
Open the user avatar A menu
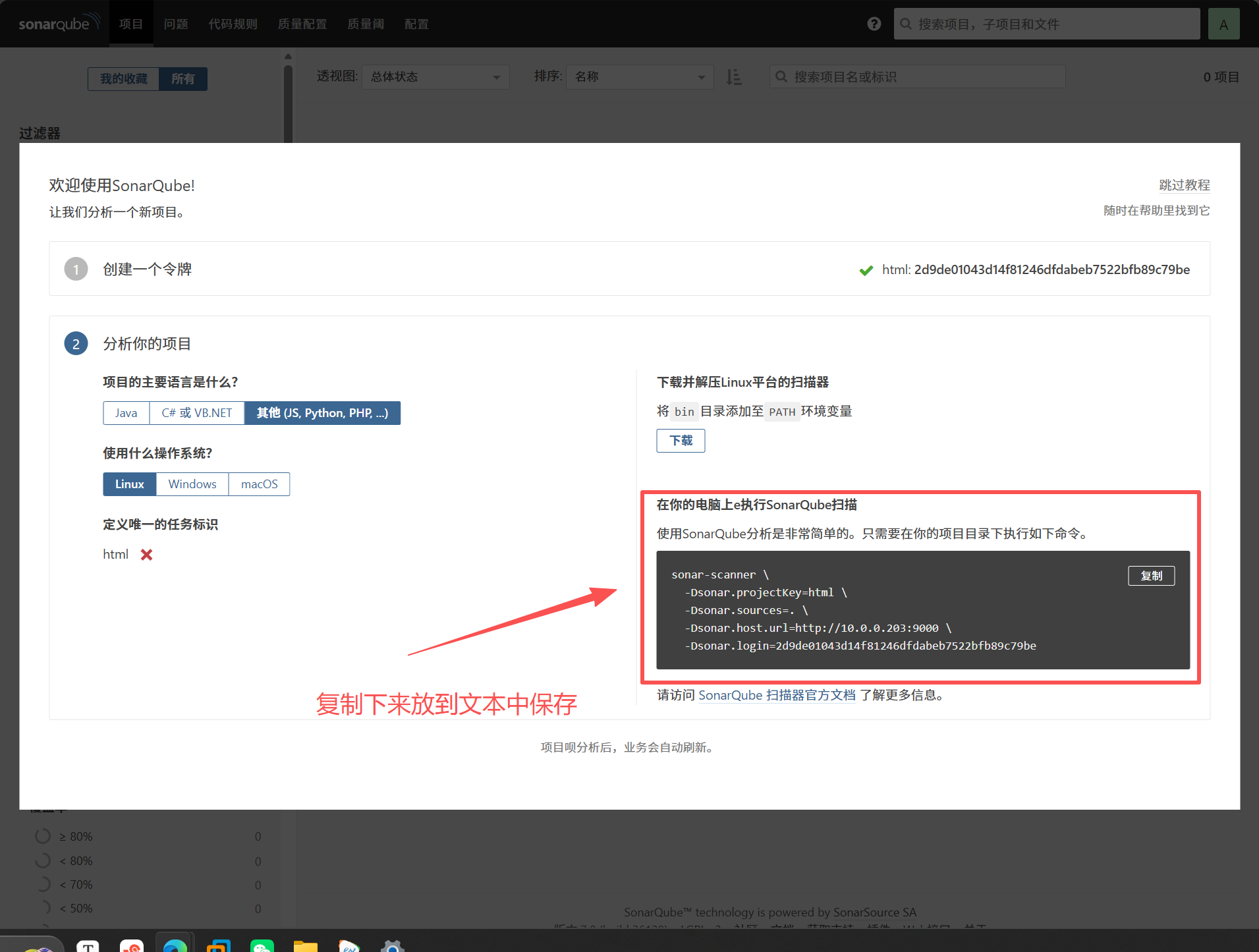point(1223,24)
